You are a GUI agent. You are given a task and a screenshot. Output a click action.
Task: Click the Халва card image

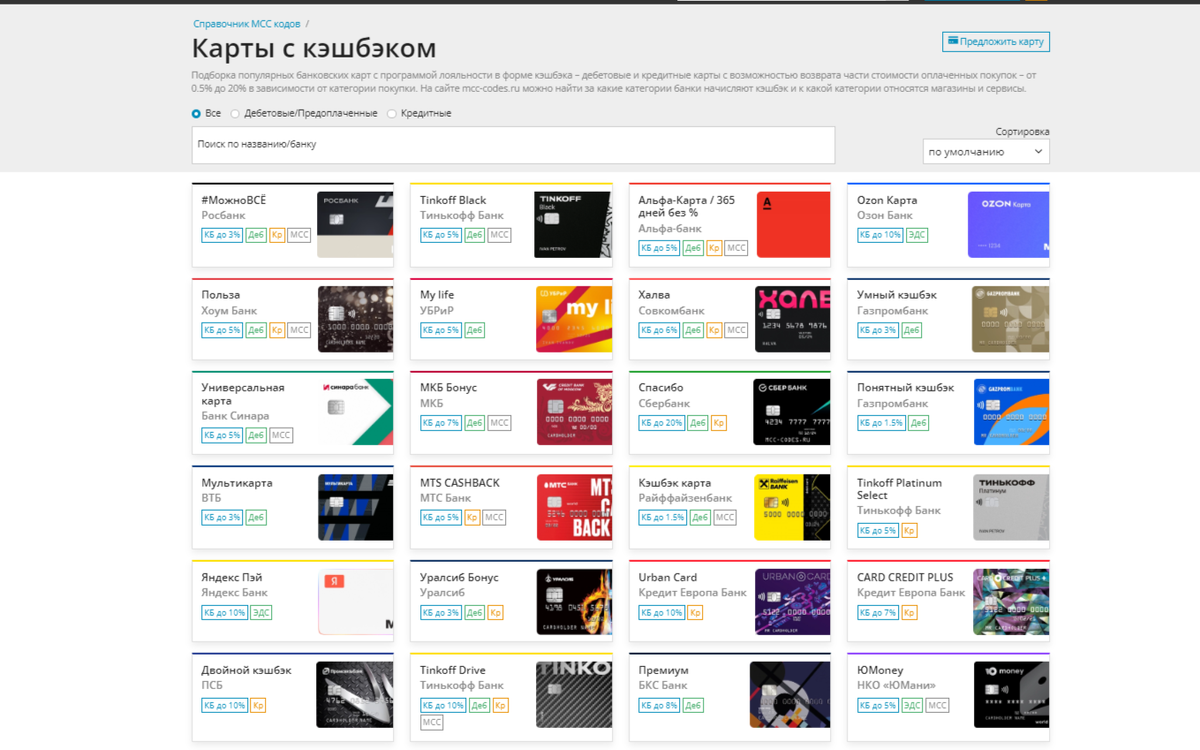793,320
